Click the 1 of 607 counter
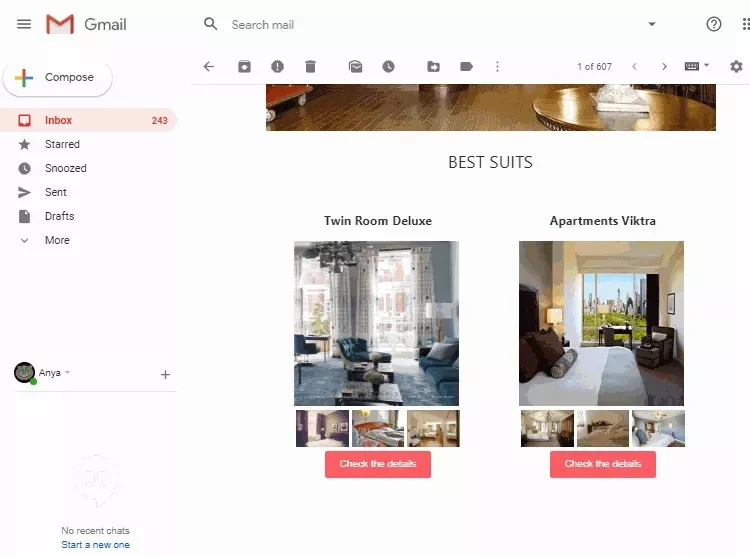The height and width of the screenshot is (555, 750). [x=594, y=67]
